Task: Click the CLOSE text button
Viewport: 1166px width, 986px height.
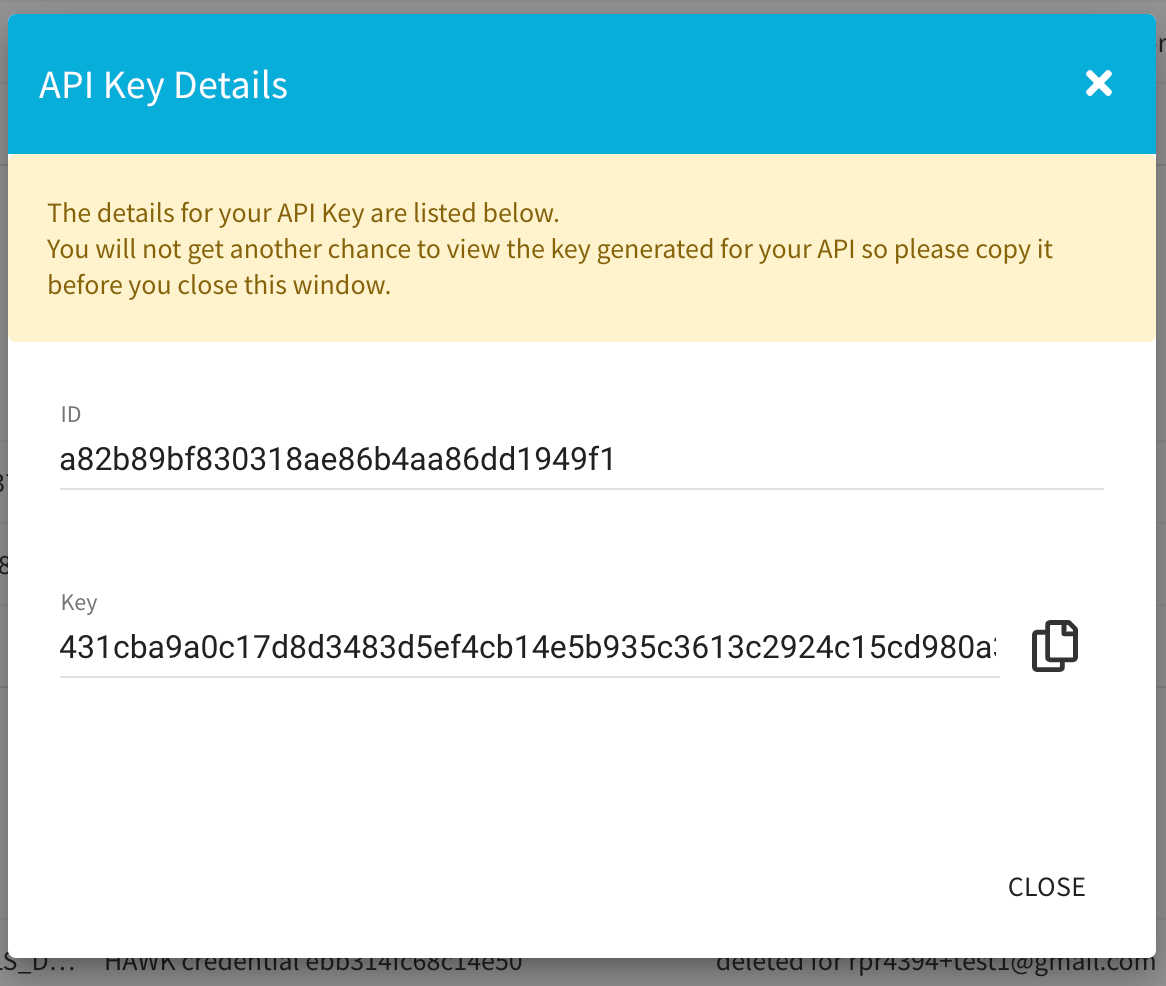Action: [1046, 886]
